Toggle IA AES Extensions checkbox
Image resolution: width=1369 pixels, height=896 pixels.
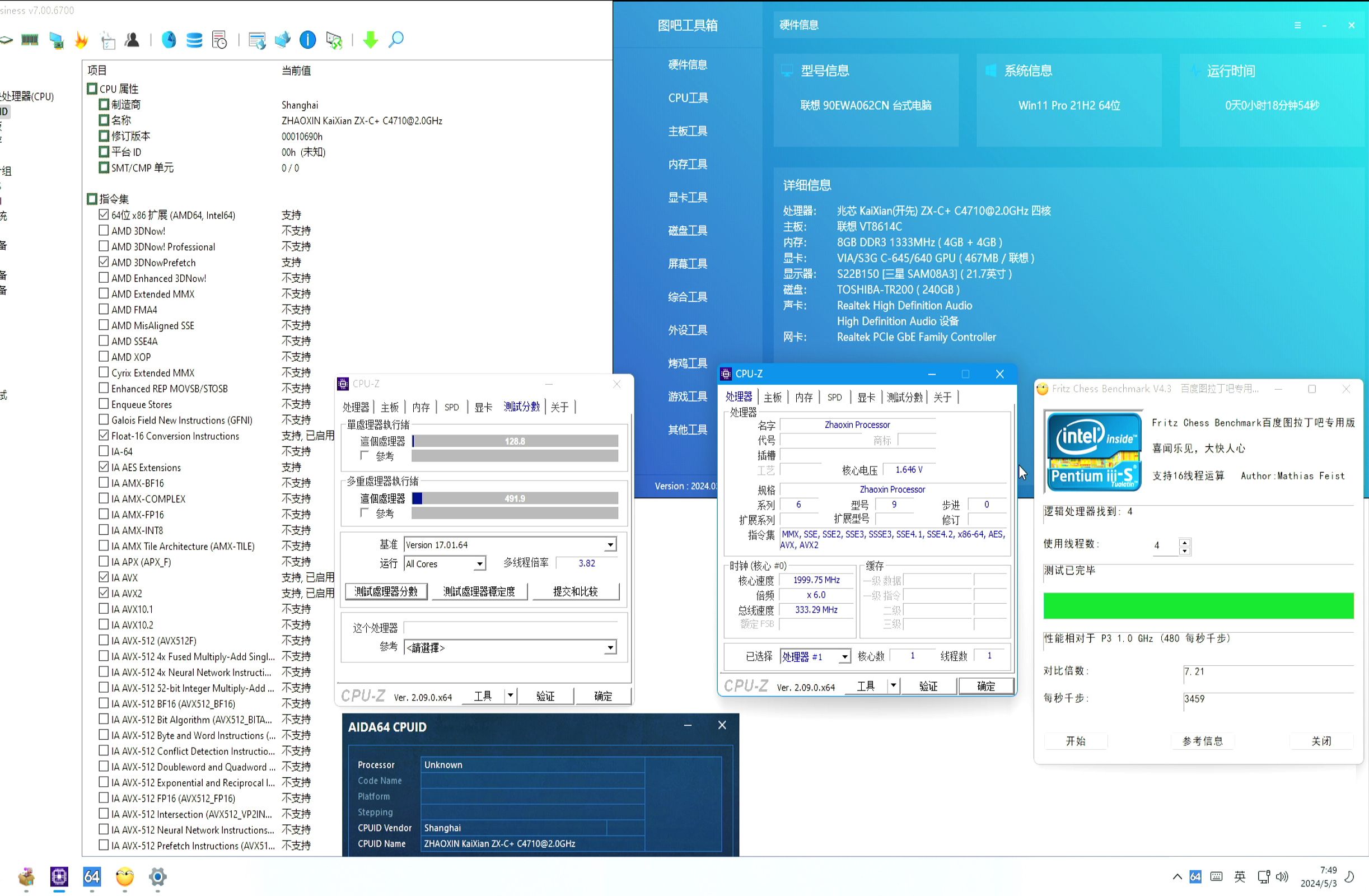click(104, 466)
